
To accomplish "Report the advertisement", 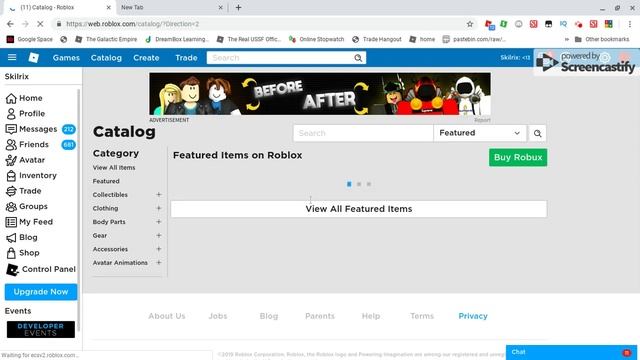I will [482, 120].
